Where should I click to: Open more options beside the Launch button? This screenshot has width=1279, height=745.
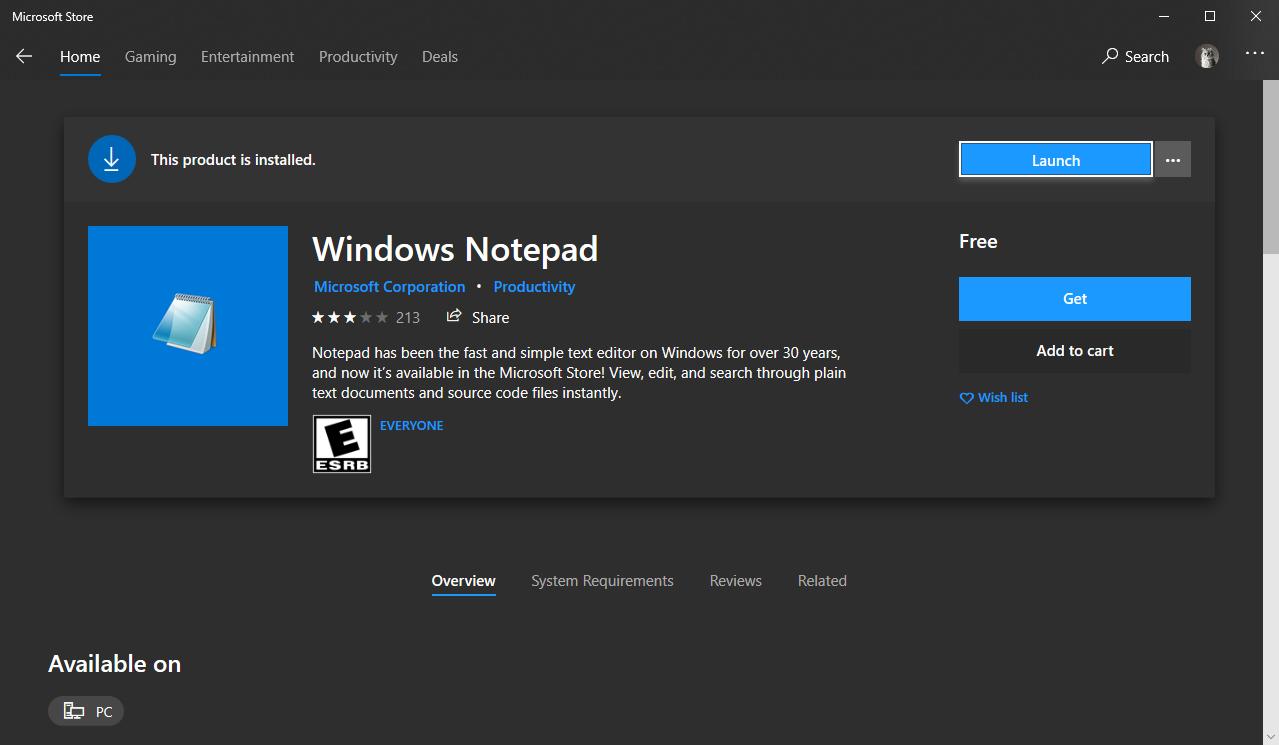tap(1173, 160)
